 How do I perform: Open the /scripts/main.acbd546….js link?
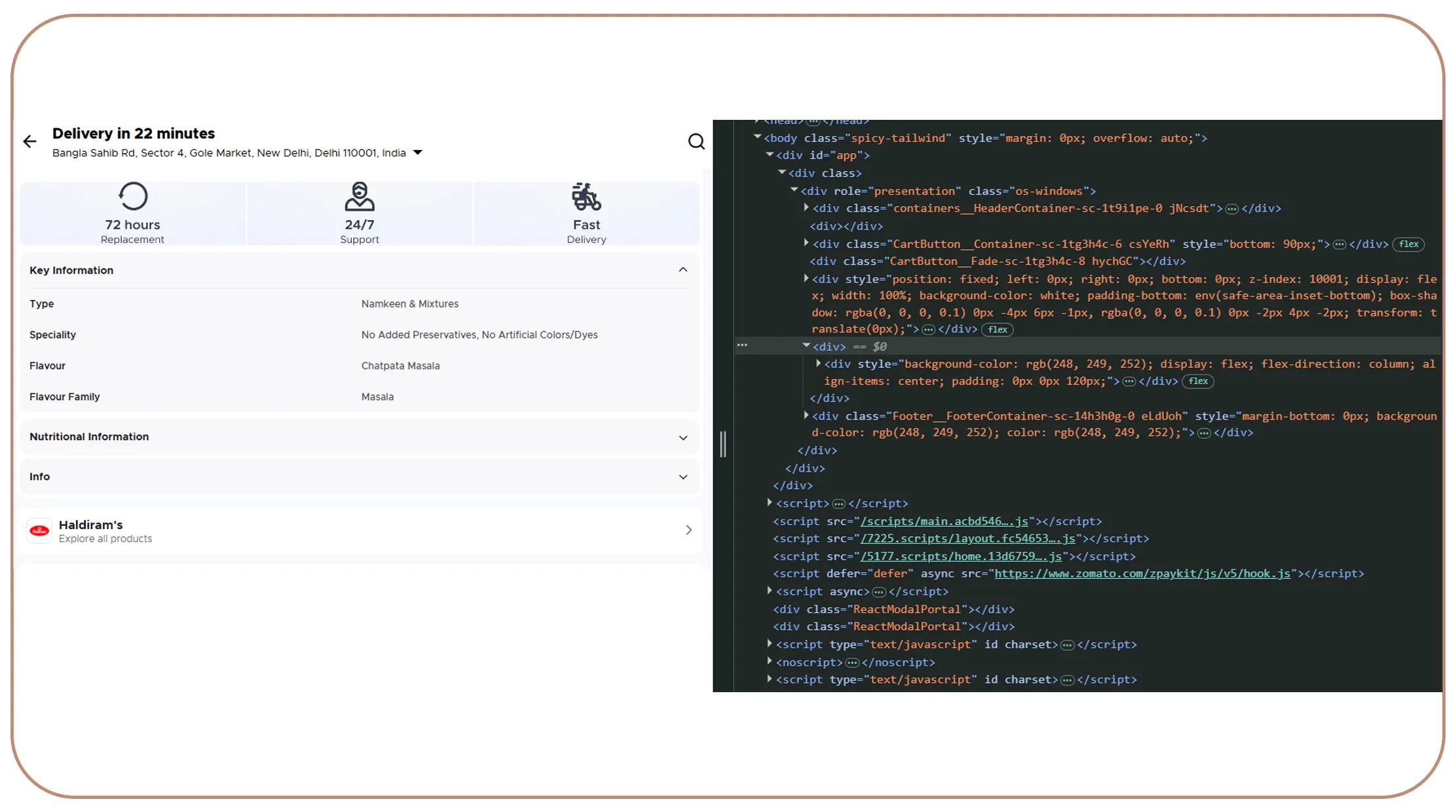[x=944, y=521]
